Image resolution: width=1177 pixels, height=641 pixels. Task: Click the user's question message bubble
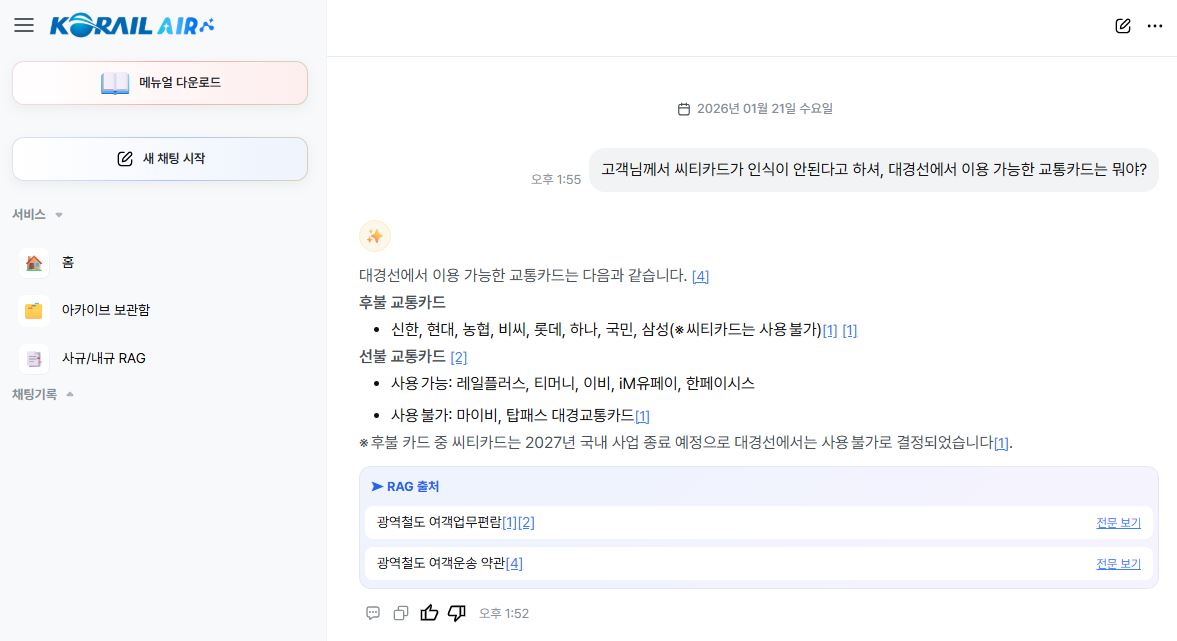click(873, 170)
